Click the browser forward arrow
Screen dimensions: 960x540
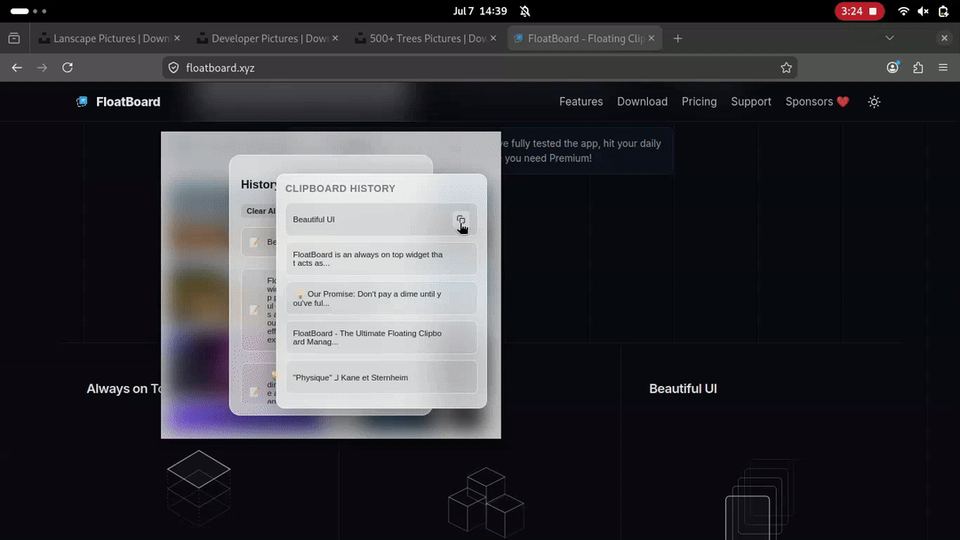42,68
